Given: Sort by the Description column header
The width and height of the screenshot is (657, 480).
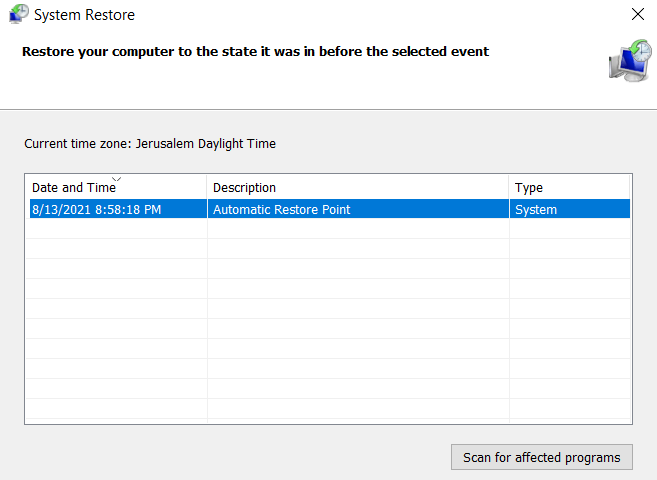Looking at the screenshot, I should pos(245,188).
